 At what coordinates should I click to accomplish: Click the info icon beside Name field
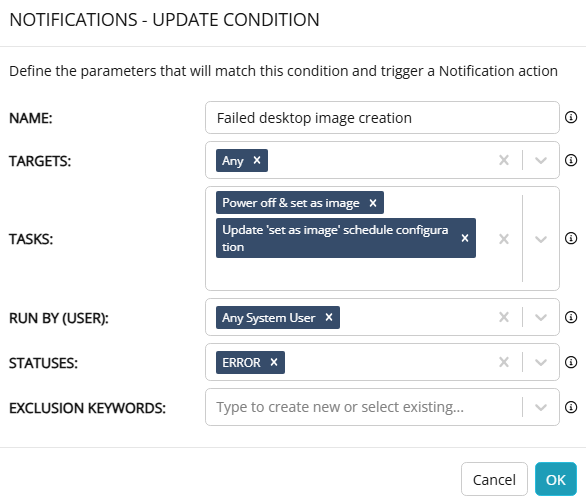coord(571,117)
